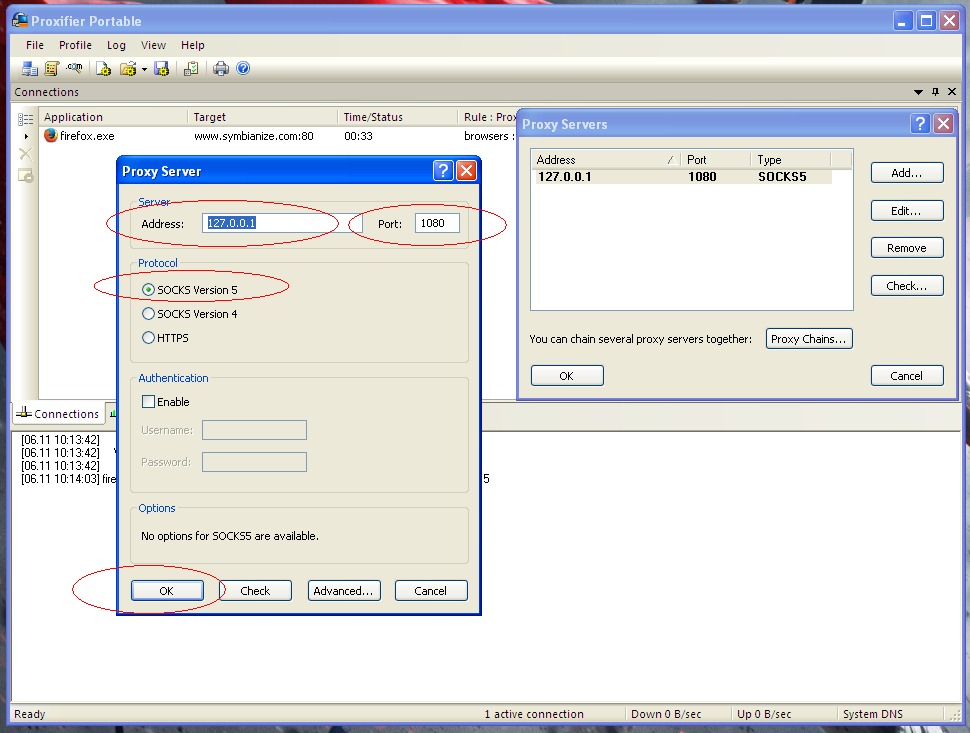This screenshot has height=733, width=970.
Task: Click '1 active connection' status text
Action: (534, 714)
